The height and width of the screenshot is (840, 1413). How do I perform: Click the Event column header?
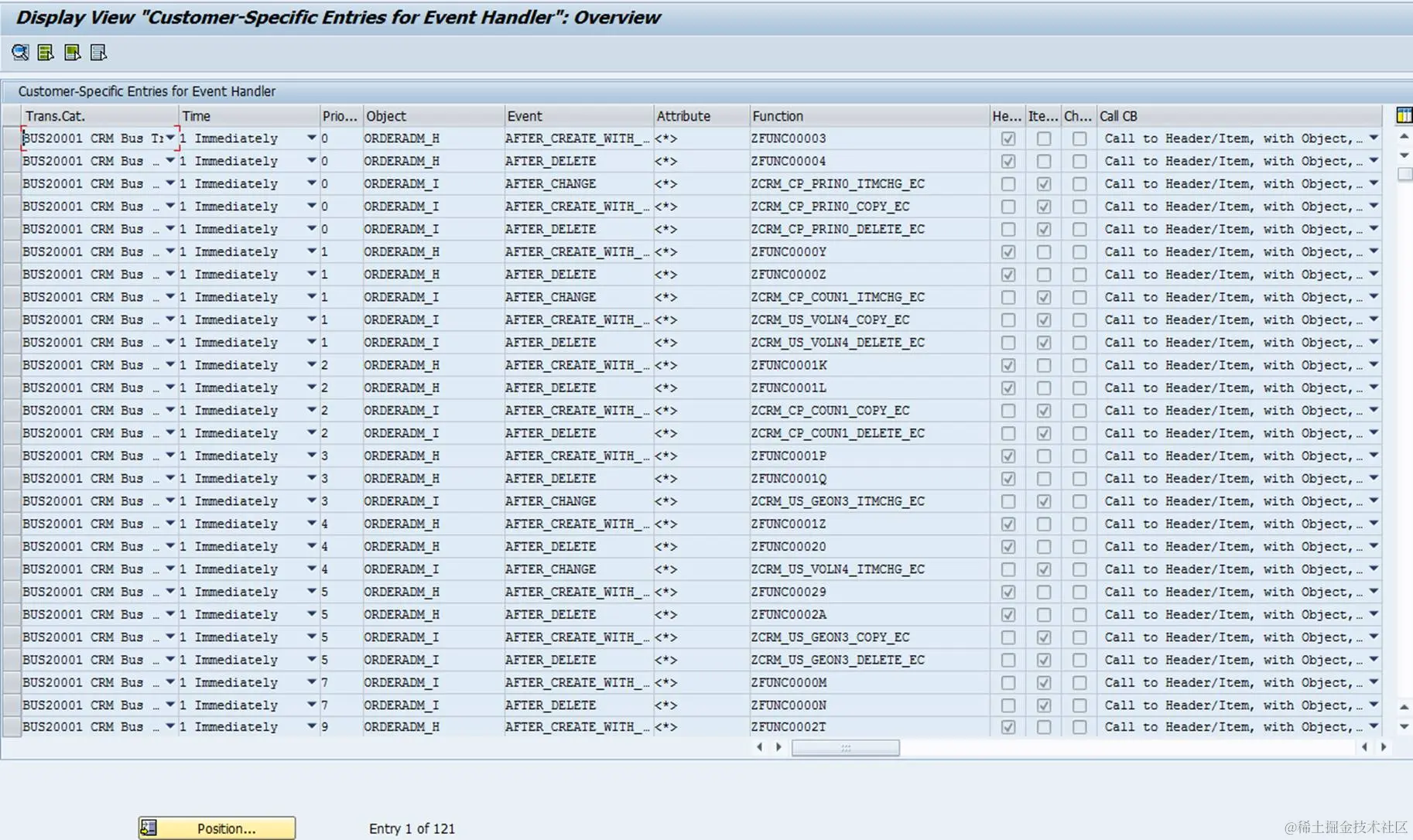pyautogui.click(x=578, y=116)
